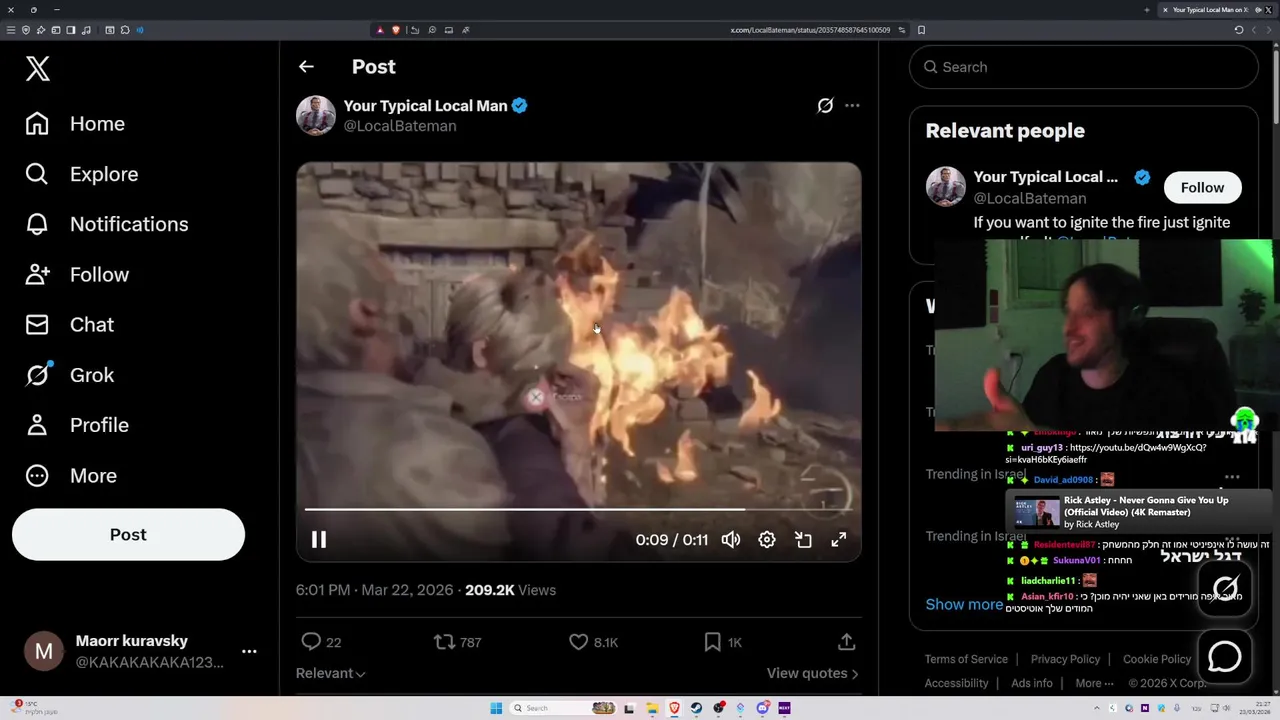Open Ads info footer link
Screen dimensions: 1280x720
1032,683
